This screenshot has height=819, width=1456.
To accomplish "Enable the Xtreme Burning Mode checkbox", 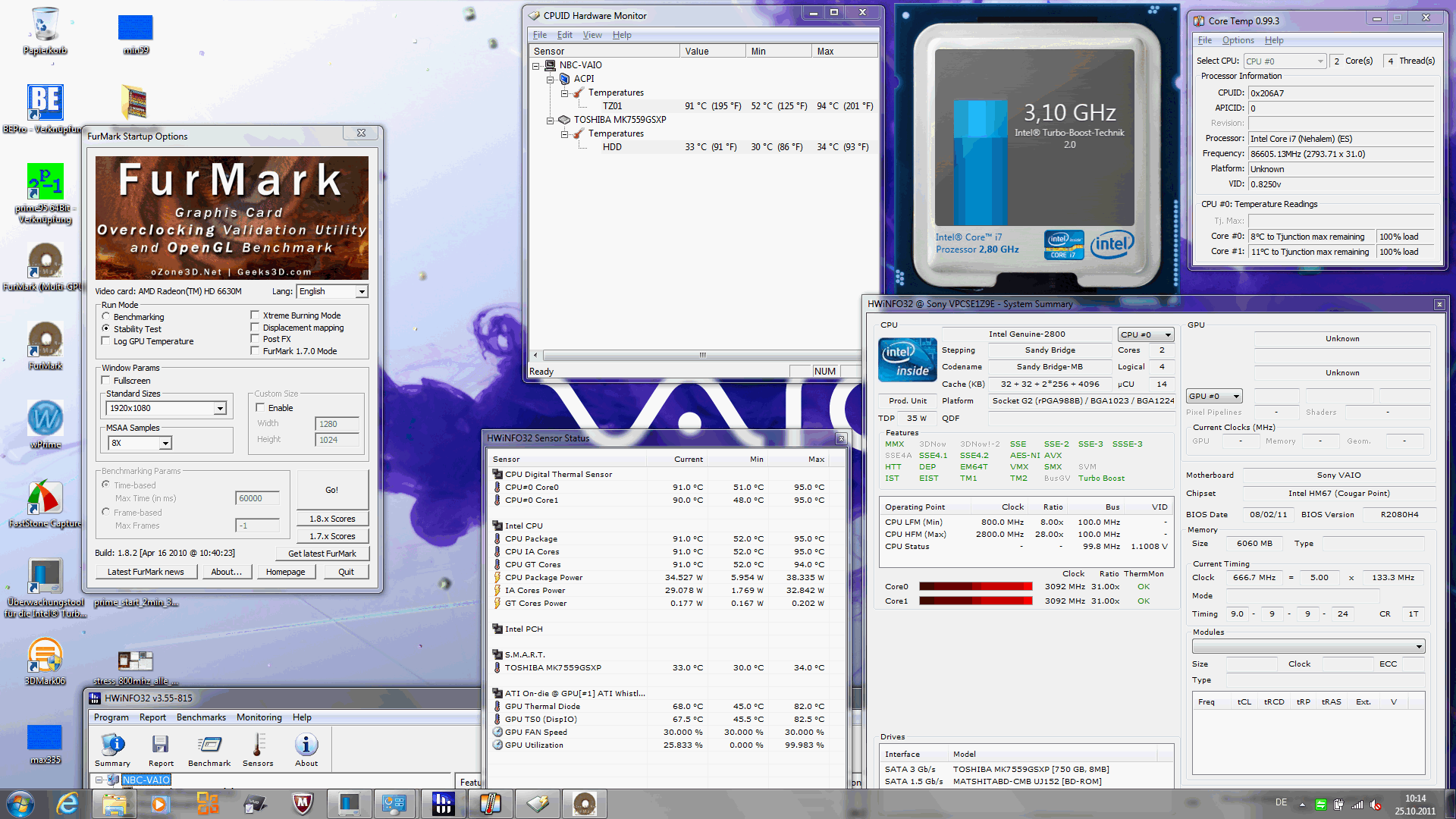I will 256,315.
